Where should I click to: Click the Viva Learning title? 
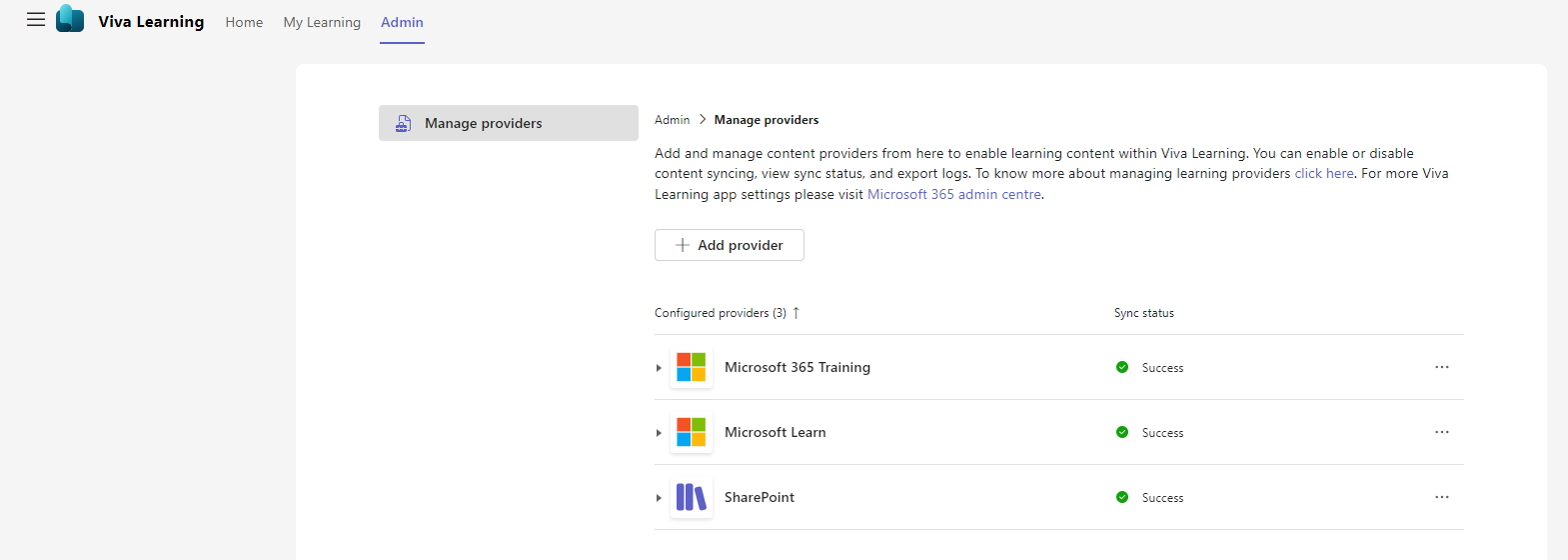pos(151,22)
